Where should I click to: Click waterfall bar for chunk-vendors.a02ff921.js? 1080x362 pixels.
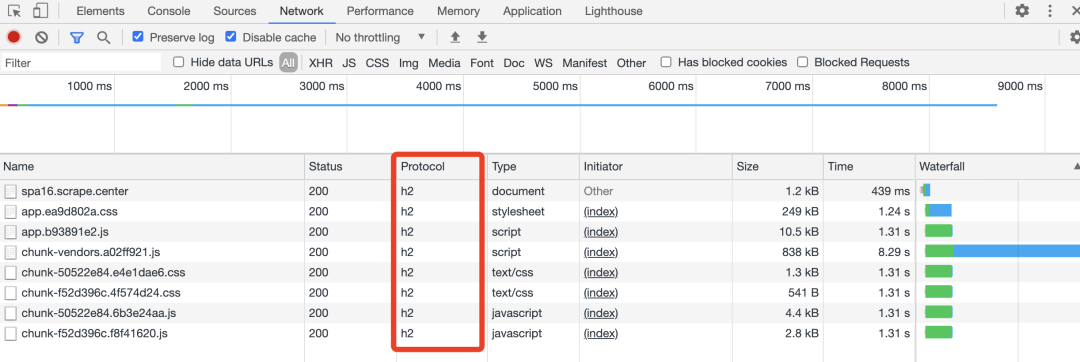(x=1002, y=252)
